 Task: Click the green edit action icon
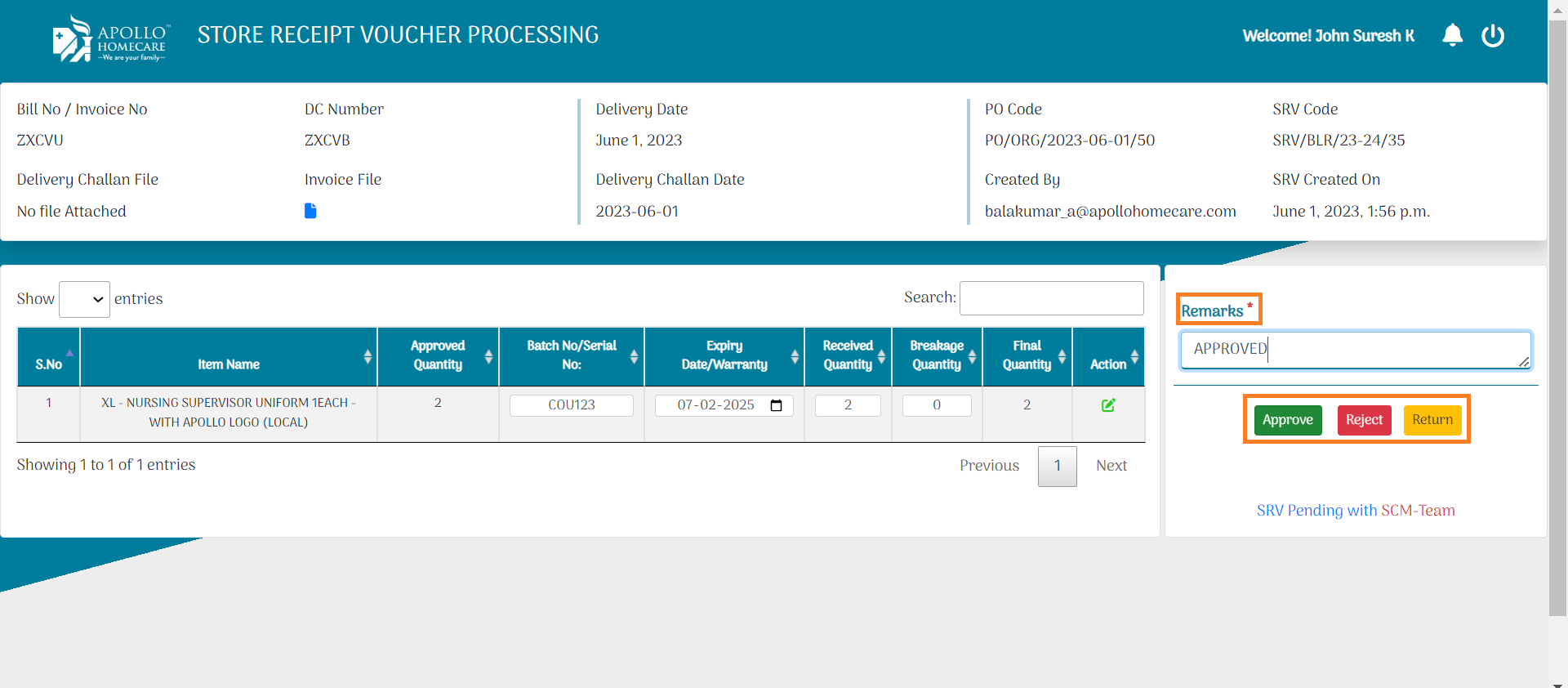pos(1107,405)
